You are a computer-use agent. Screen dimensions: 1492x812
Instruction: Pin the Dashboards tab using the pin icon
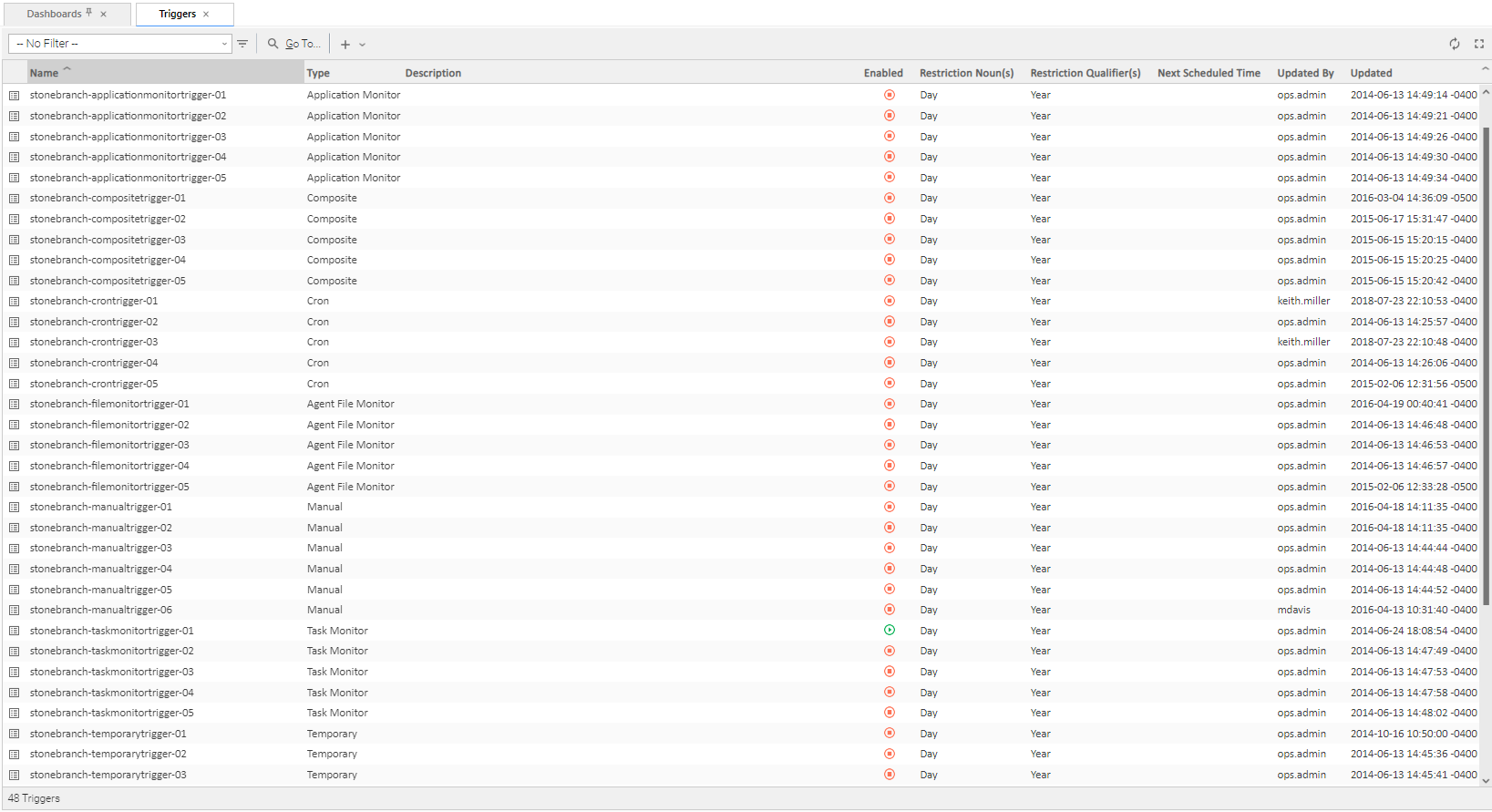click(89, 13)
